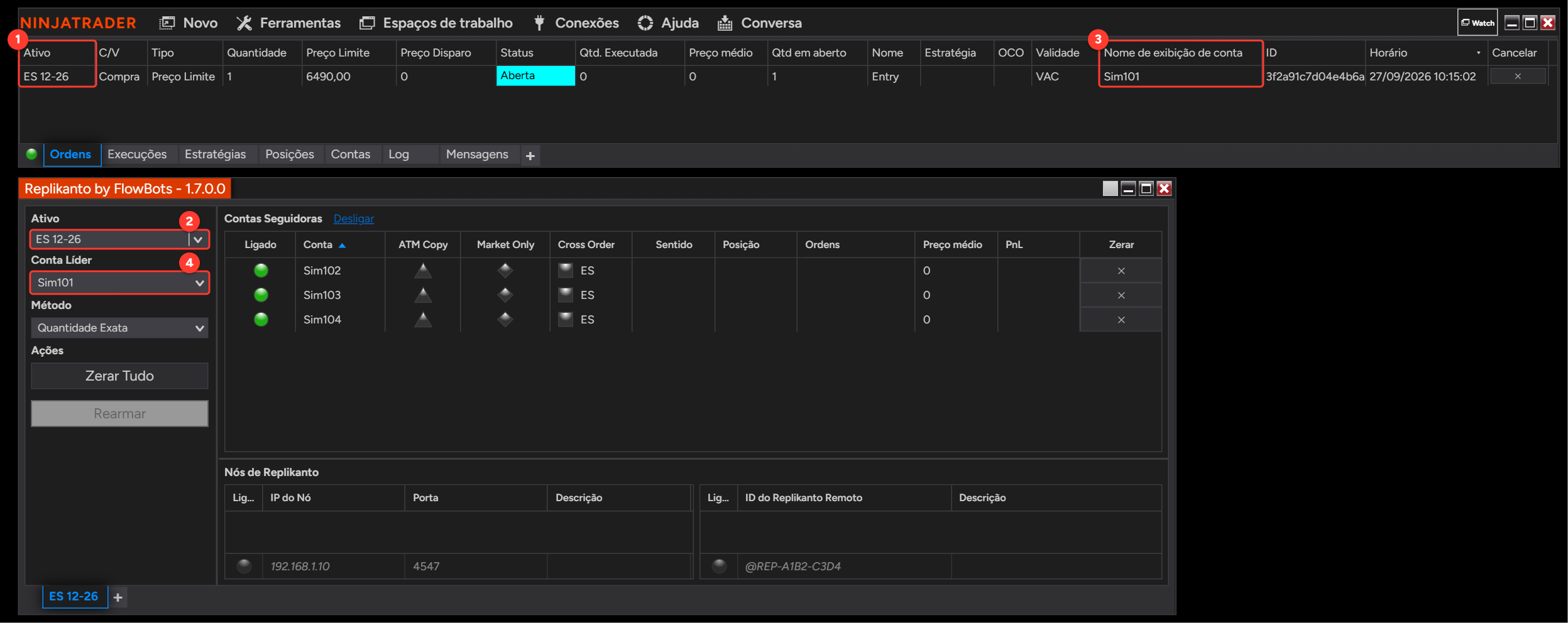Check the Cross Order box for Sim102
Viewport: 1568px width, 623px height.
click(x=566, y=270)
